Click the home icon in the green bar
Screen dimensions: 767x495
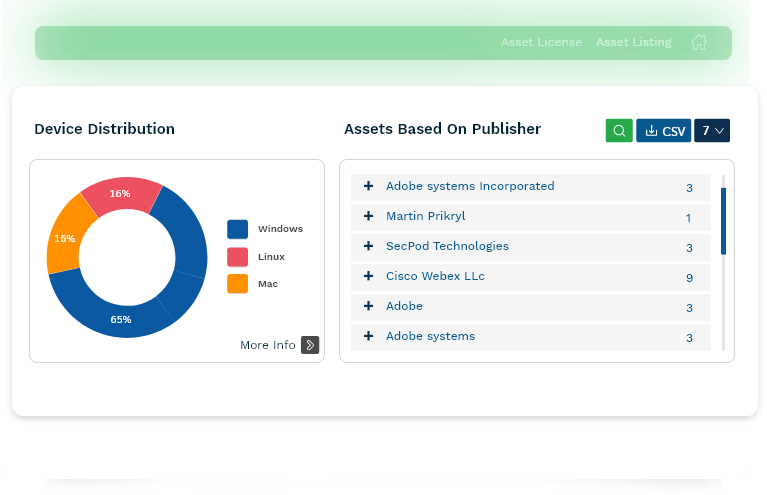(x=699, y=42)
